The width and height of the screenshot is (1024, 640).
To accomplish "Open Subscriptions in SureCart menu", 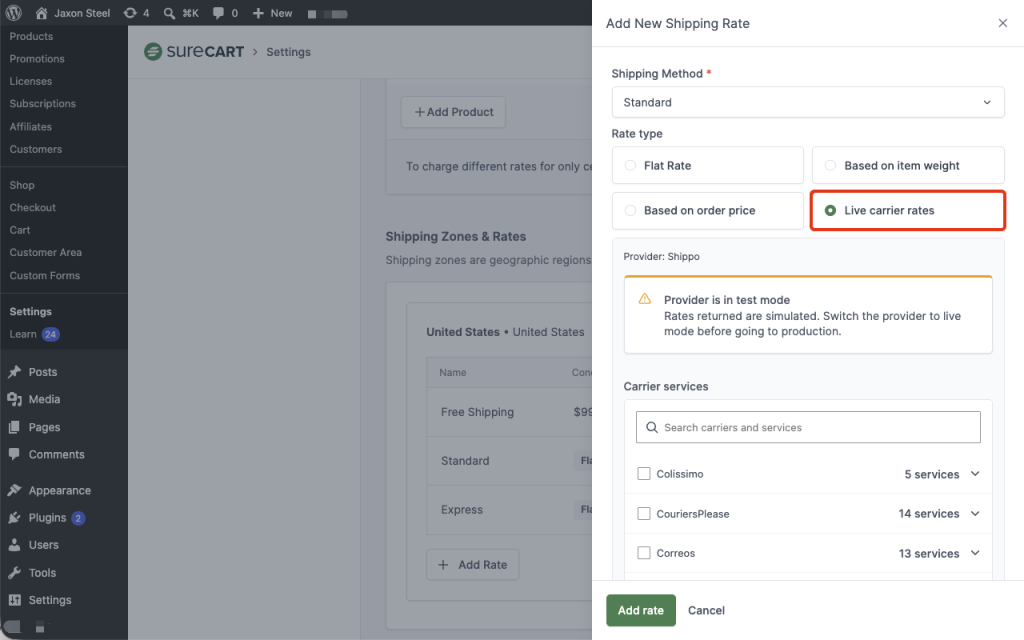I will 42,103.
